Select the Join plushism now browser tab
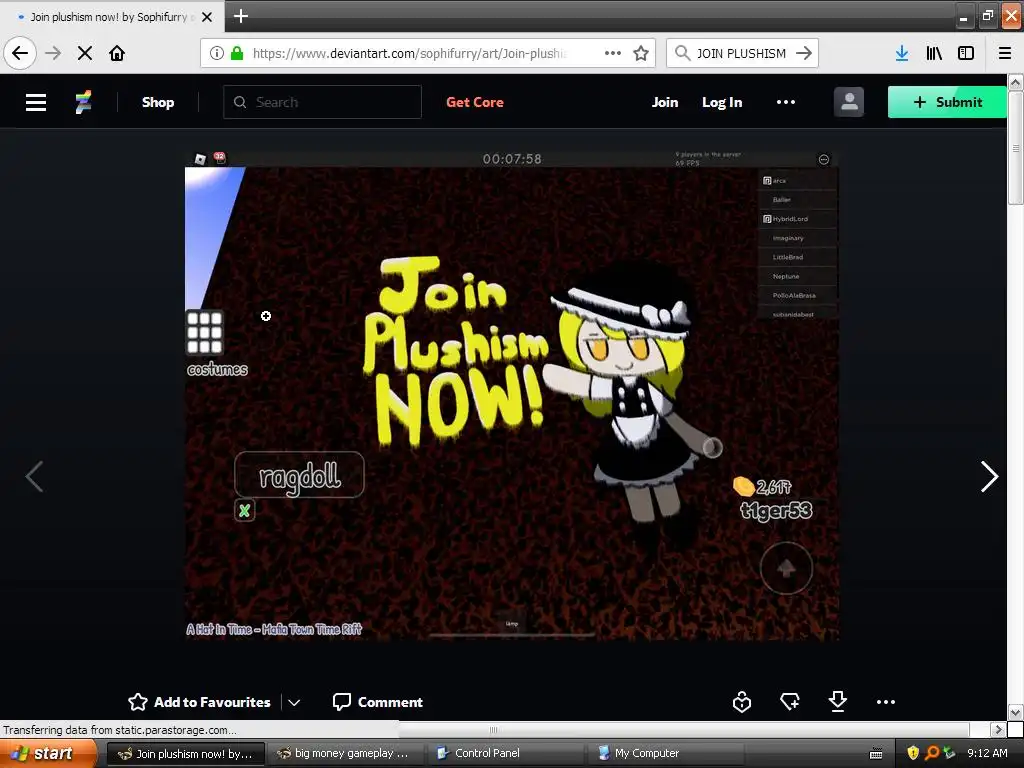The width and height of the screenshot is (1024, 768). (x=112, y=17)
